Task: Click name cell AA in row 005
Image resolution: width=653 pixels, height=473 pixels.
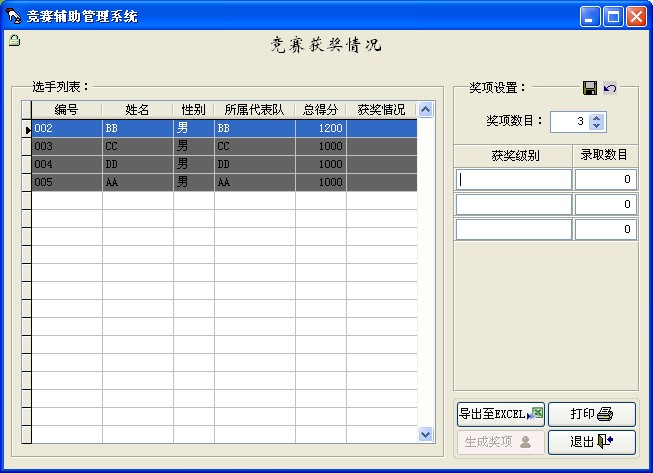Action: [137, 182]
